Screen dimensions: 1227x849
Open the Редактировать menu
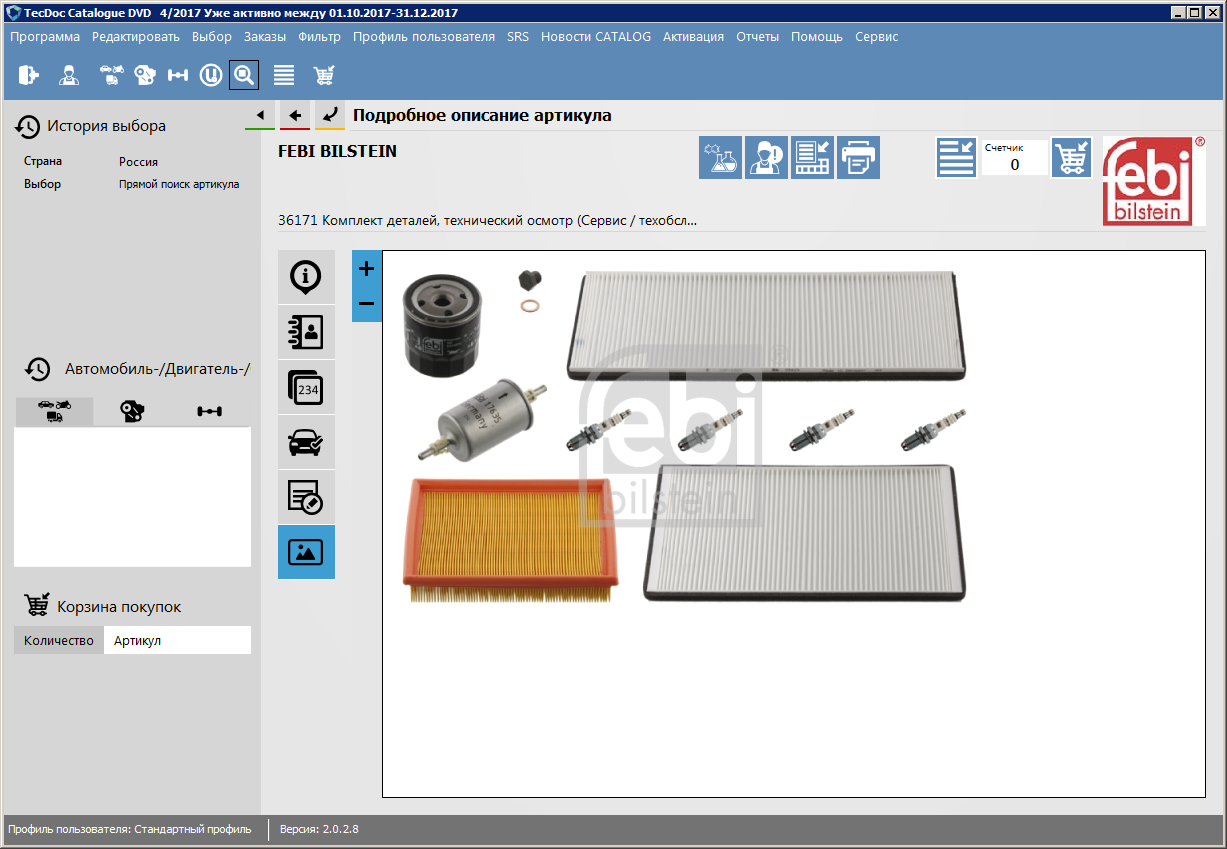pyautogui.click(x=136, y=37)
